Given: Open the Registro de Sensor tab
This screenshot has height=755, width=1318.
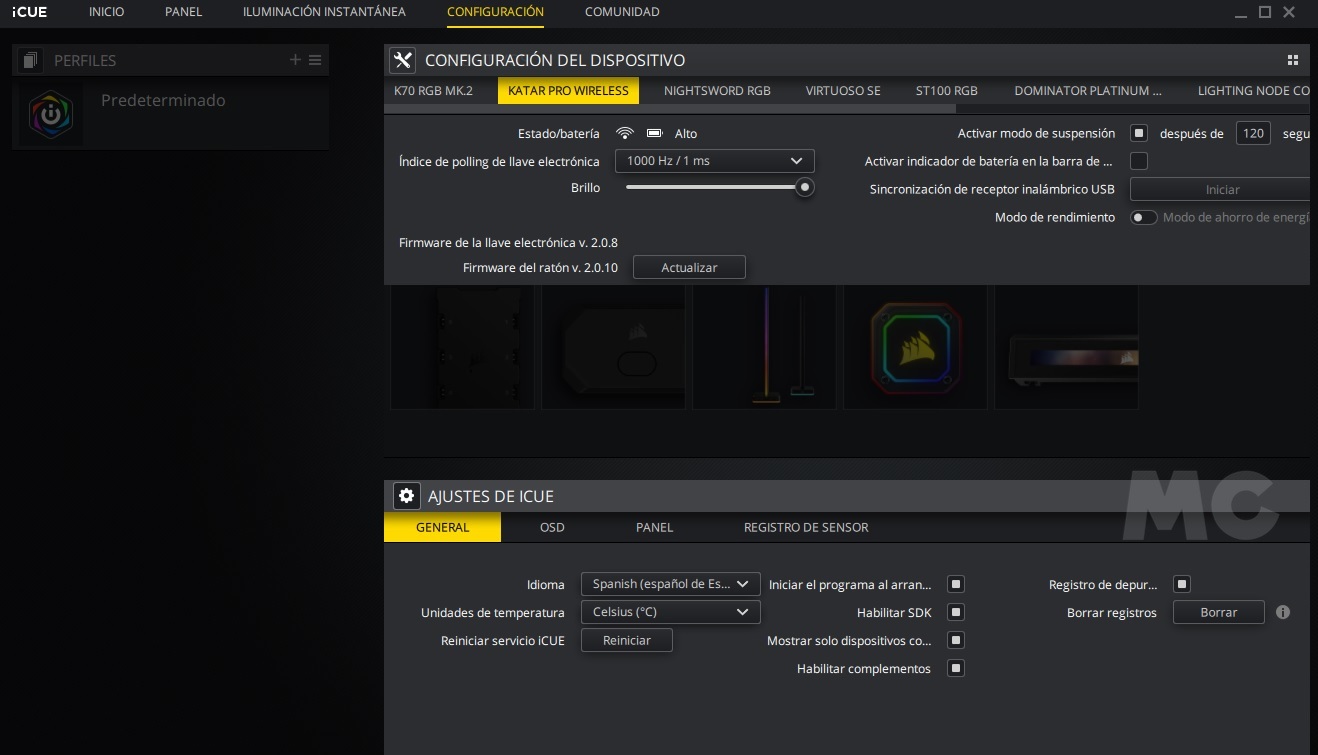Looking at the screenshot, I should pos(806,527).
